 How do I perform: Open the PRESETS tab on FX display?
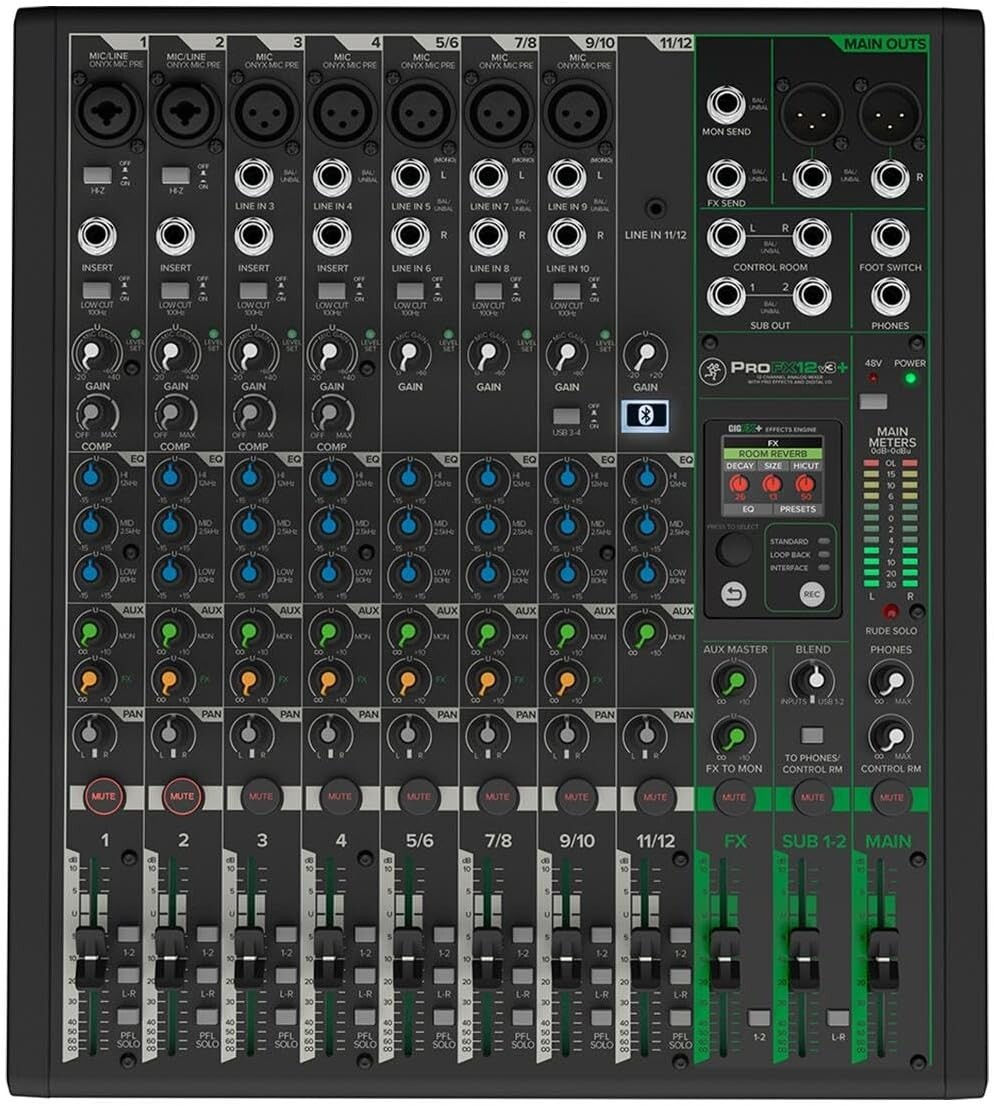[798, 509]
